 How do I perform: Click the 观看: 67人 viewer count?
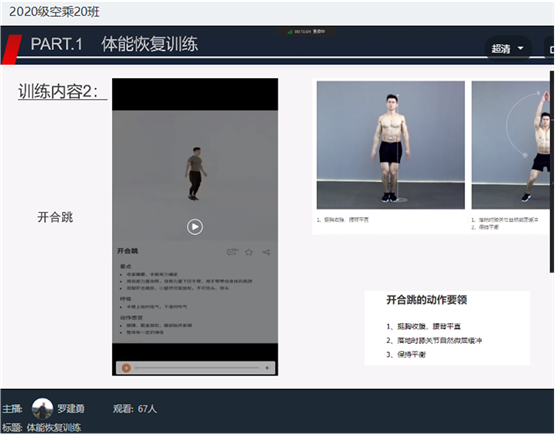click(135, 409)
